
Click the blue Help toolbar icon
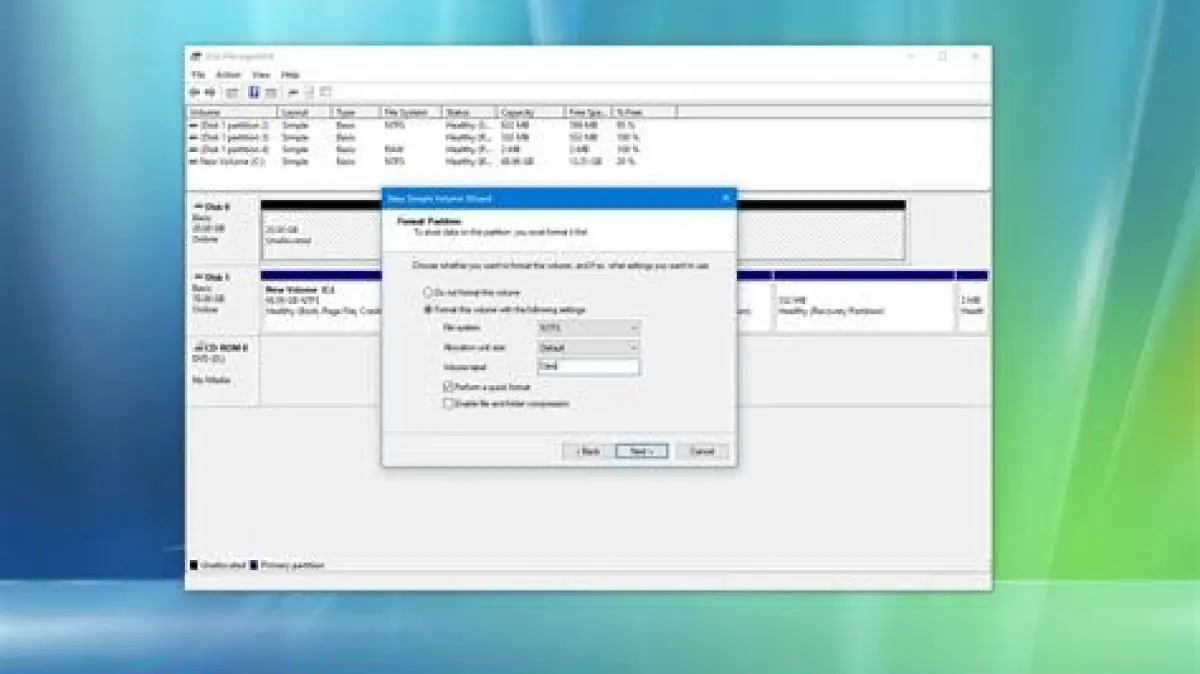tap(254, 92)
